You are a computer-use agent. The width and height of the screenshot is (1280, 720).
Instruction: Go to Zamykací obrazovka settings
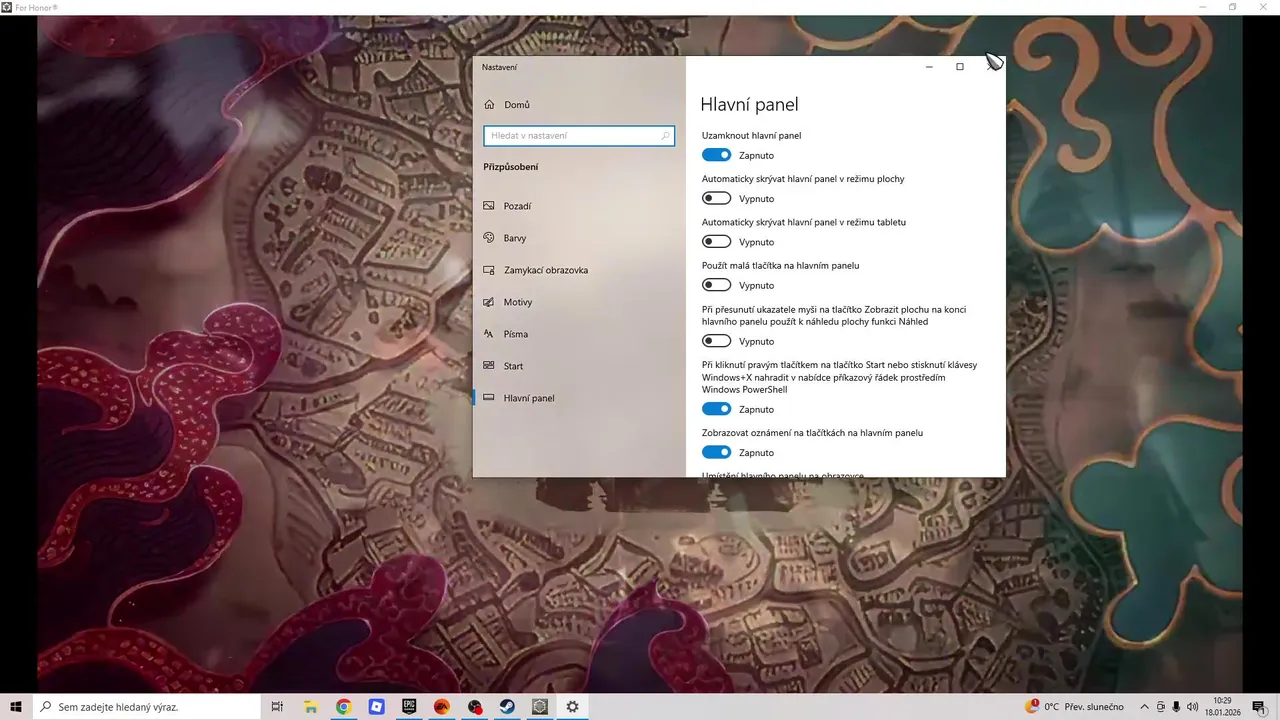pyautogui.click(x=579, y=270)
